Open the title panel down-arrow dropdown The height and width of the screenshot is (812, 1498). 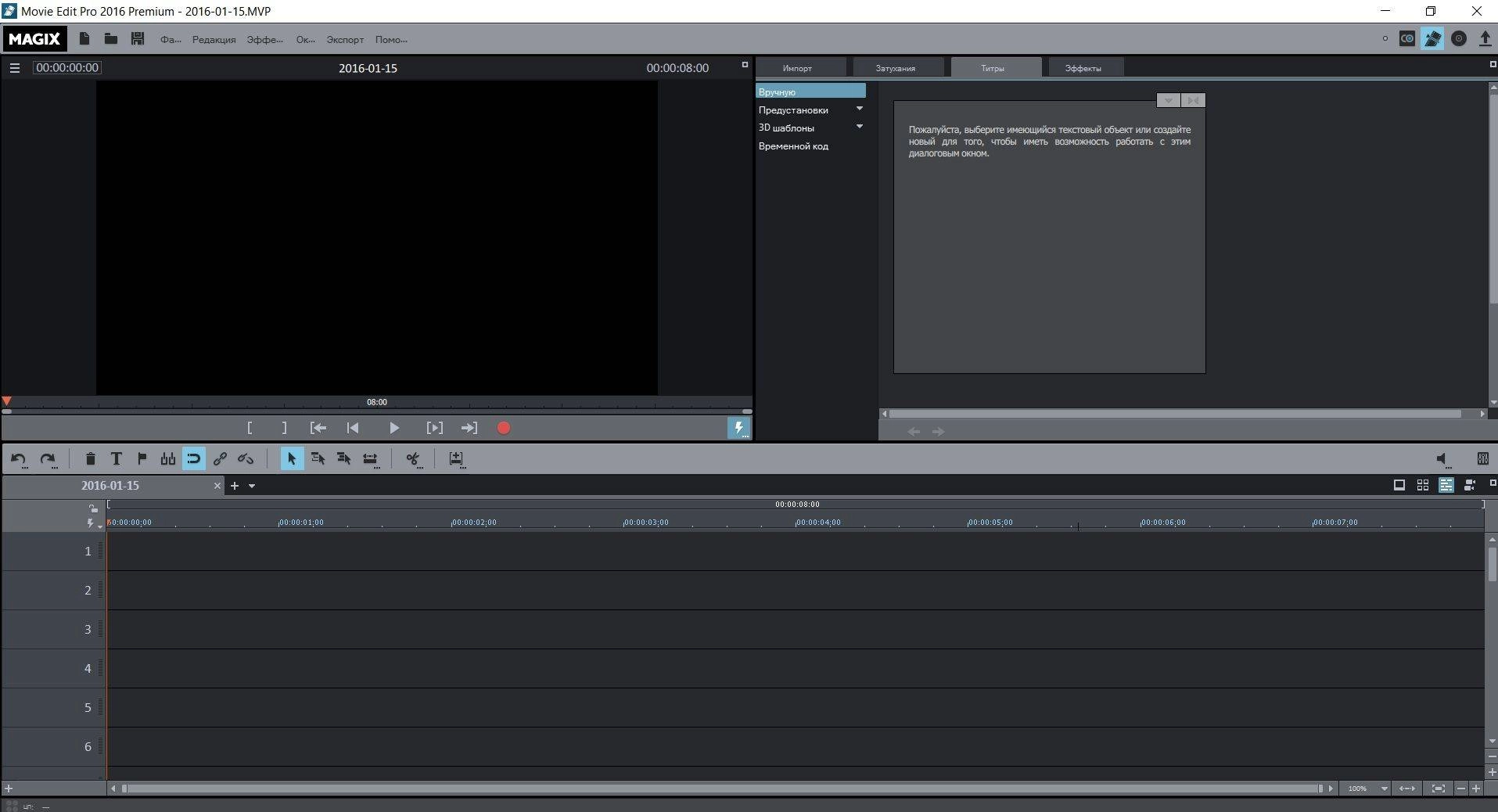[1168, 100]
